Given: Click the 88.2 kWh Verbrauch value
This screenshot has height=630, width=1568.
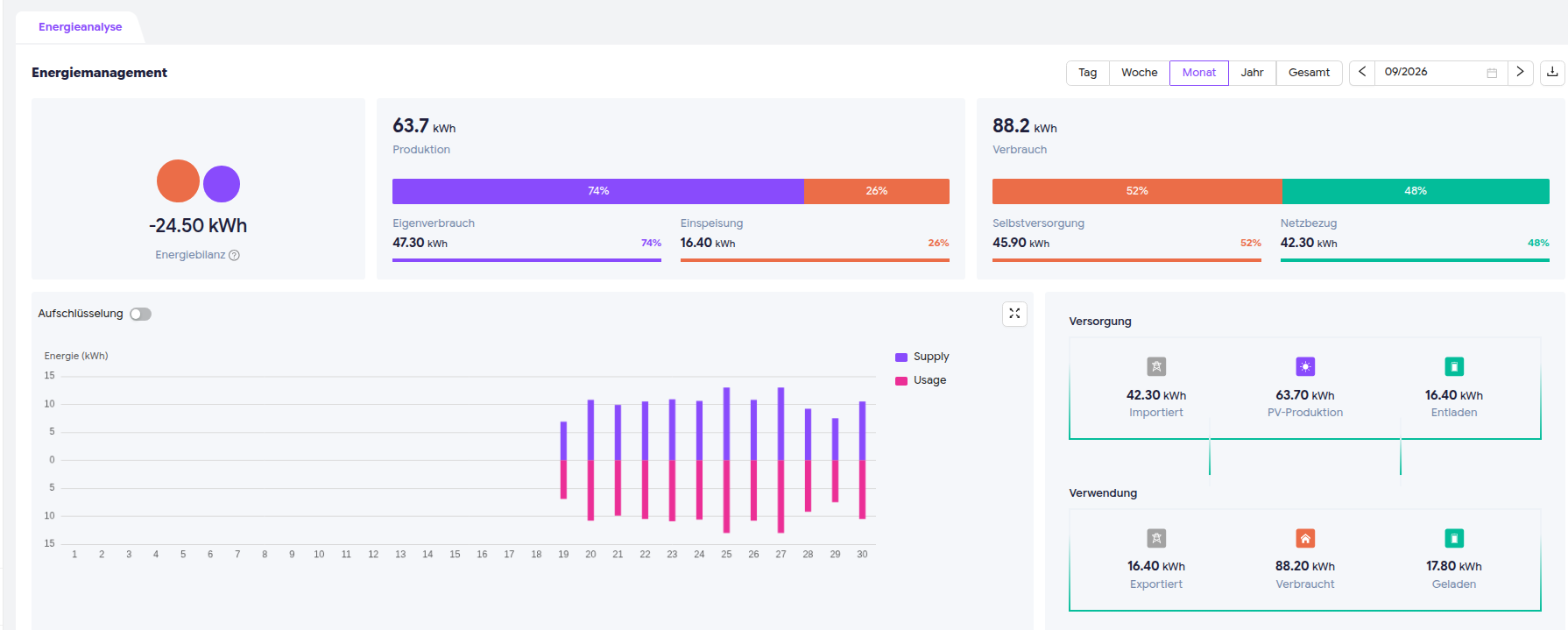Looking at the screenshot, I should tap(1025, 126).
